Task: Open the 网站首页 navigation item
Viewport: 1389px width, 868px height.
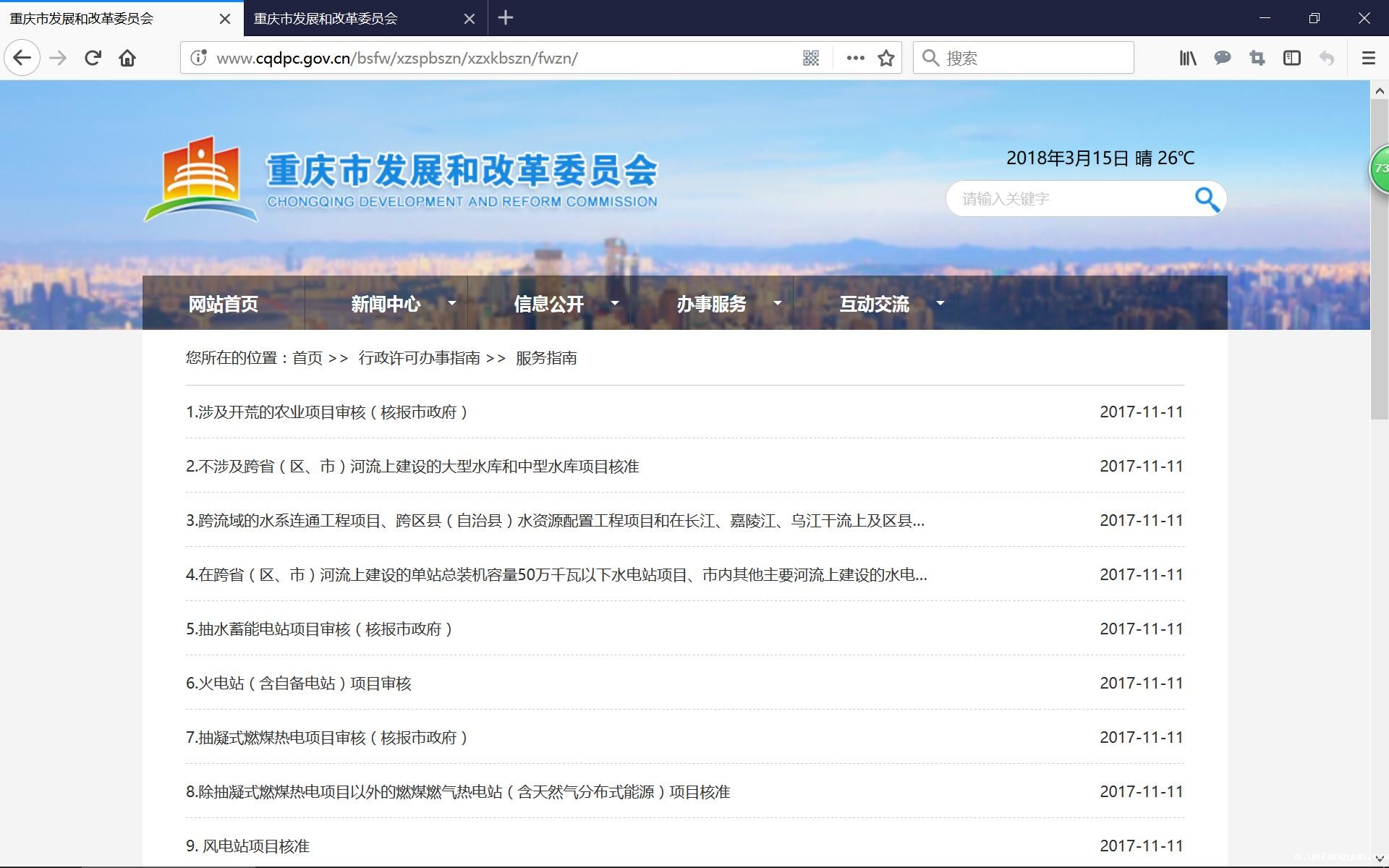Action: point(223,304)
